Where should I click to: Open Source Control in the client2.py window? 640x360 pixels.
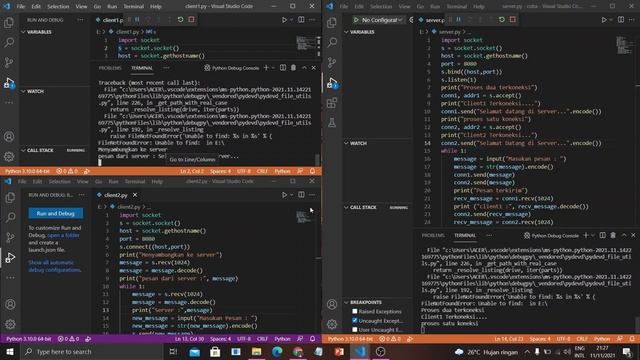(x=10, y=237)
